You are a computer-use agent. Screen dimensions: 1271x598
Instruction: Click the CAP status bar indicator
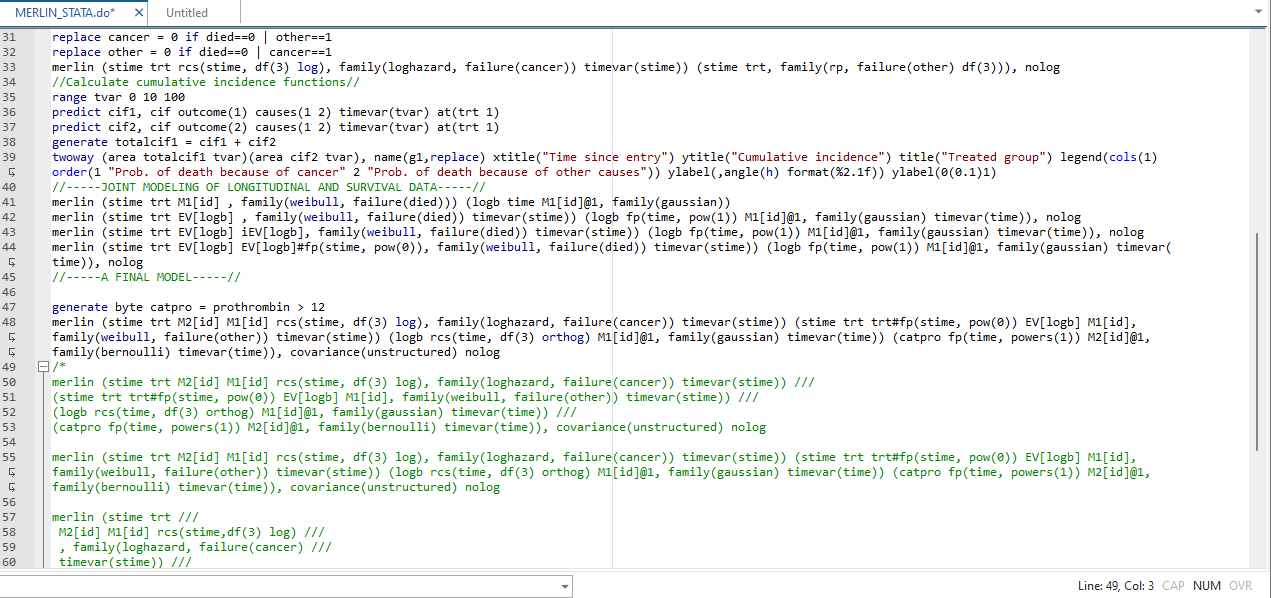(1173, 586)
